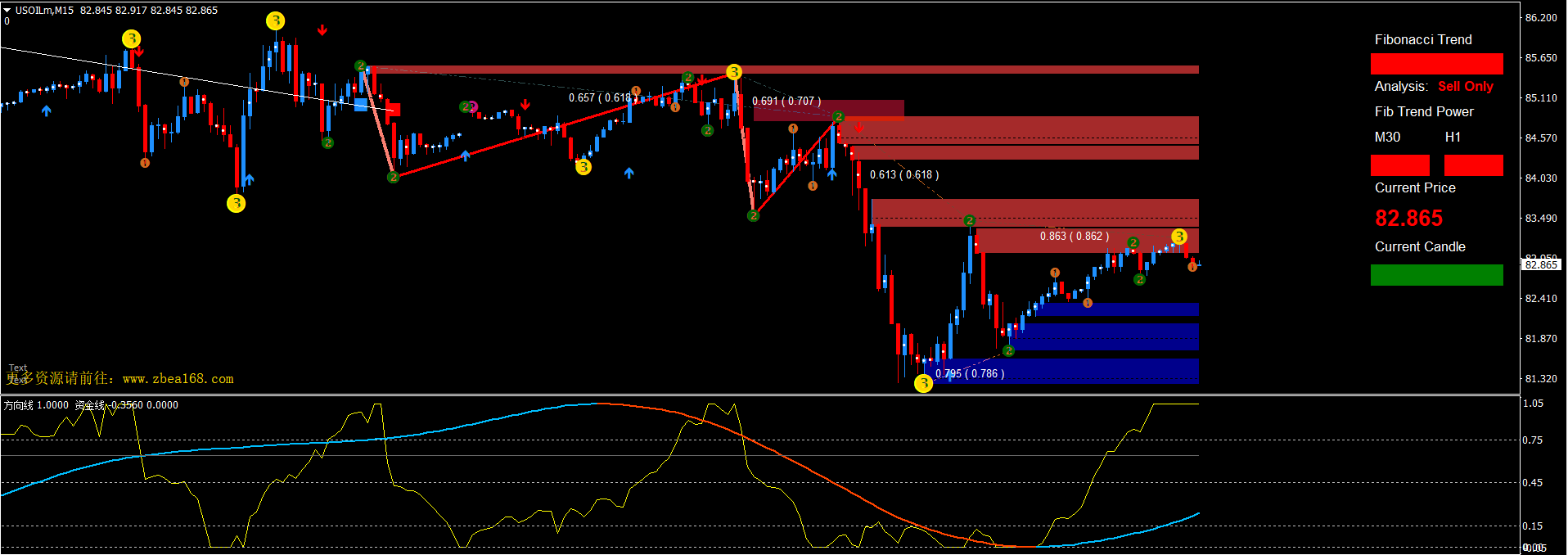Screen dimensions: 1568x555
Task: Click the 84.030 price axis label
Action: (x=1541, y=178)
